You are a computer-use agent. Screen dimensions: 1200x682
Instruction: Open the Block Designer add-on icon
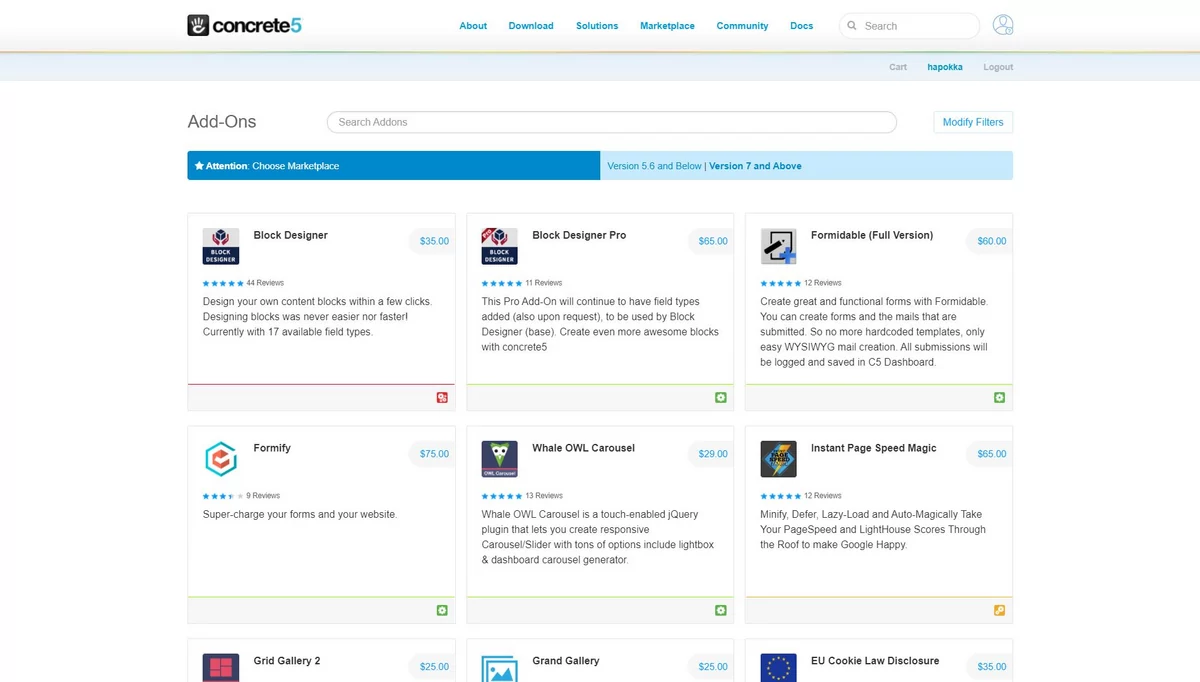click(221, 246)
